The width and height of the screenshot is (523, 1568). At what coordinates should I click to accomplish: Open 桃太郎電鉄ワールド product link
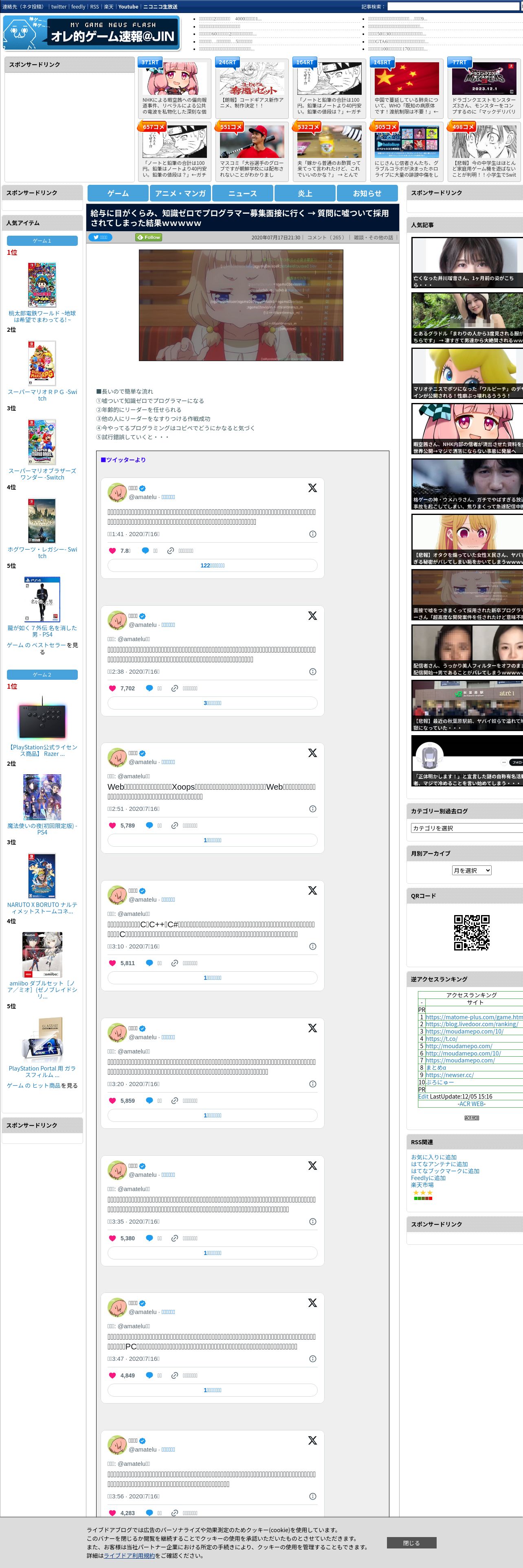tap(42, 317)
